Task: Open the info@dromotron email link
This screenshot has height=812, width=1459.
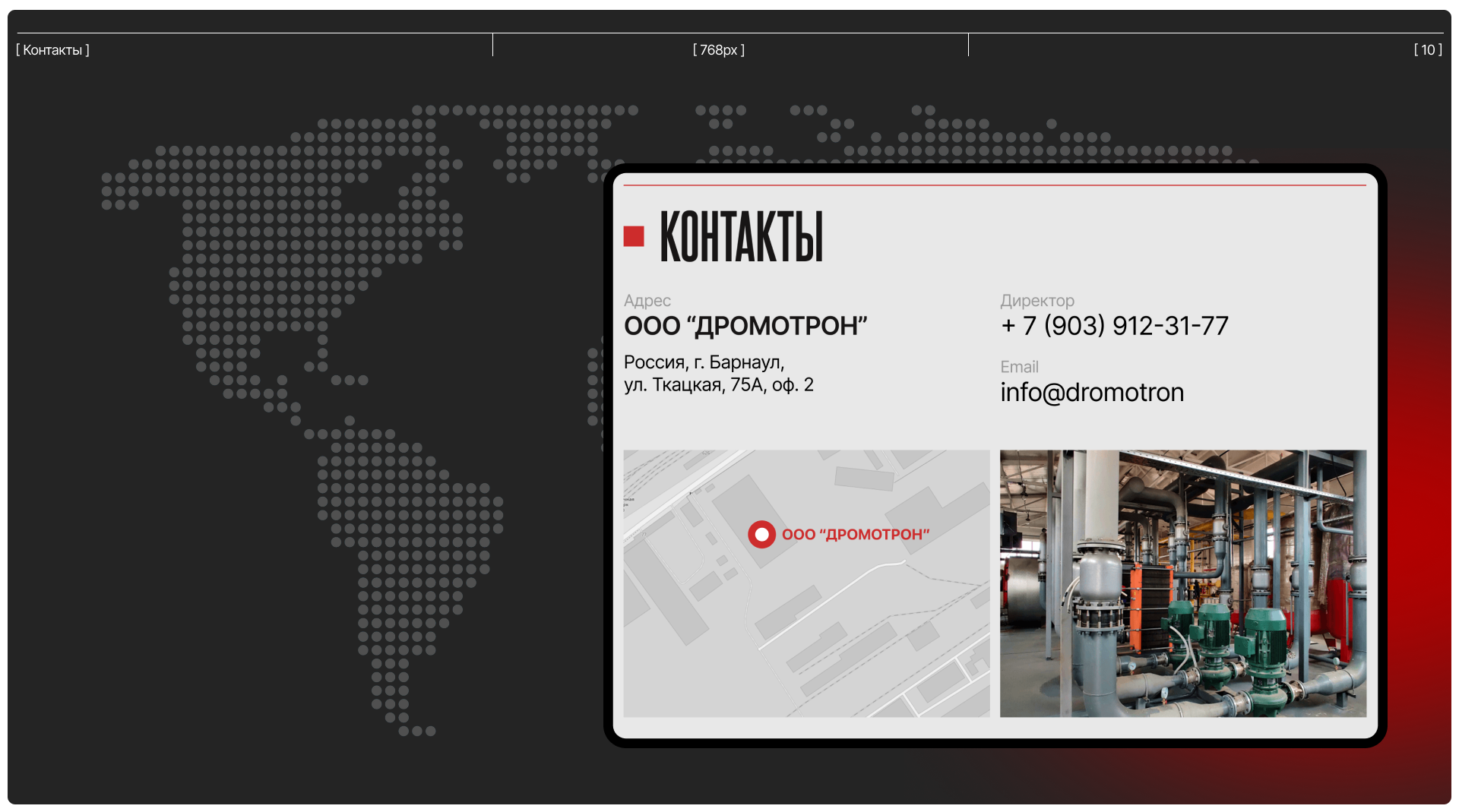Action: (x=1091, y=393)
